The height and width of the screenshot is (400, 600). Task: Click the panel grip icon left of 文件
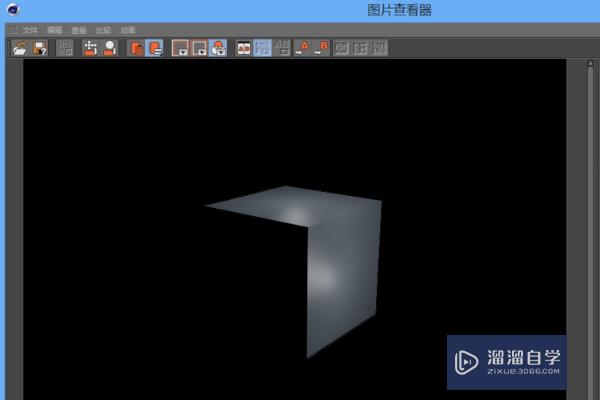[13, 30]
